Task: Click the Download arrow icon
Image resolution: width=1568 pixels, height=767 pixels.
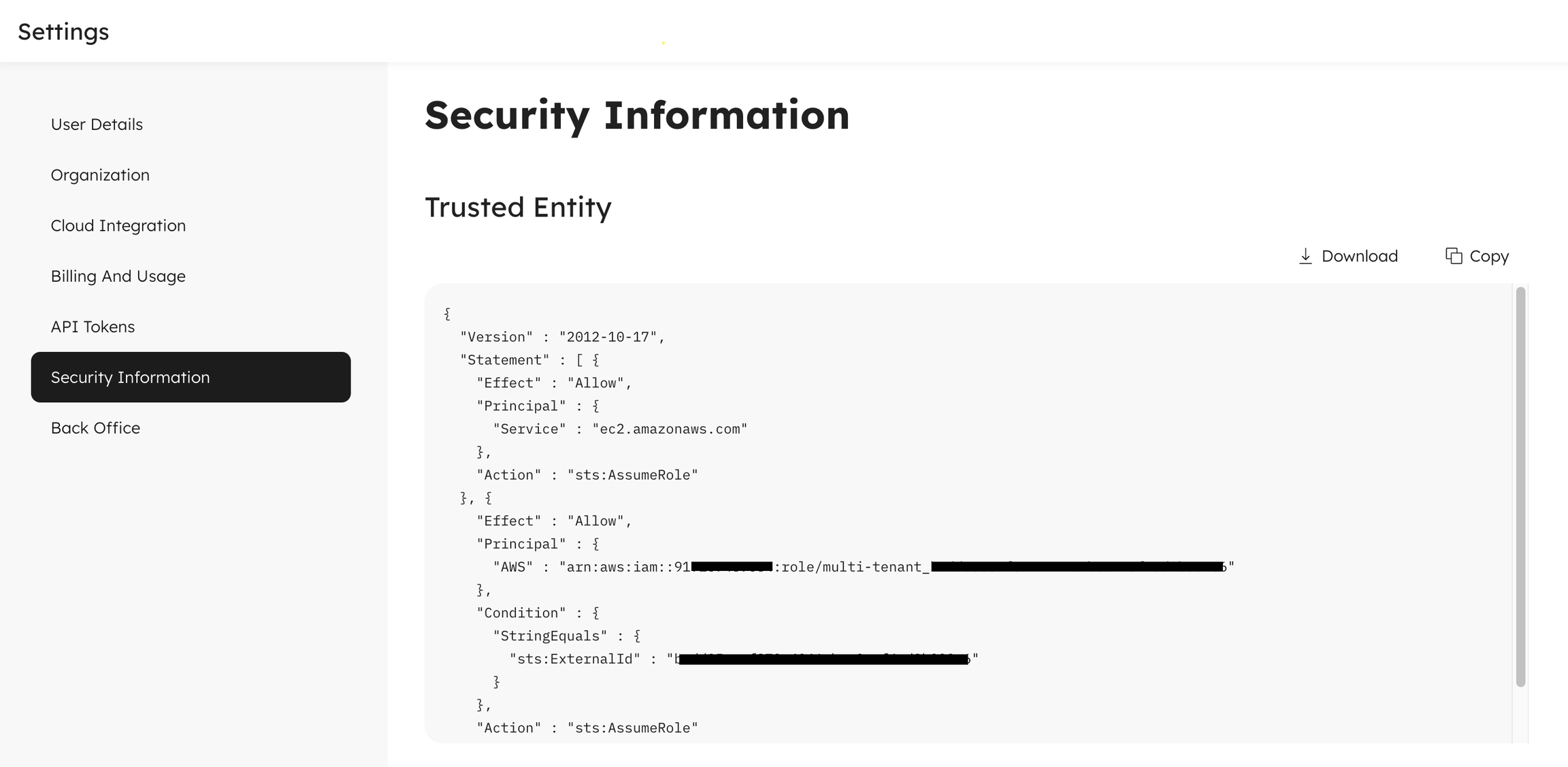Action: click(1305, 257)
